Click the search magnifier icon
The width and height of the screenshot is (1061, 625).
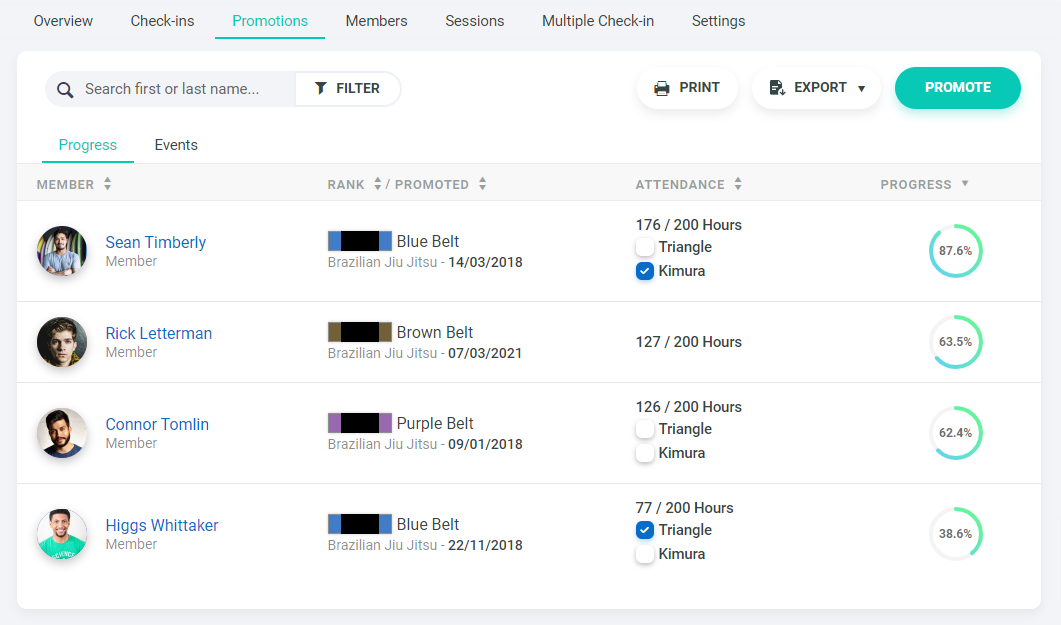coord(65,90)
